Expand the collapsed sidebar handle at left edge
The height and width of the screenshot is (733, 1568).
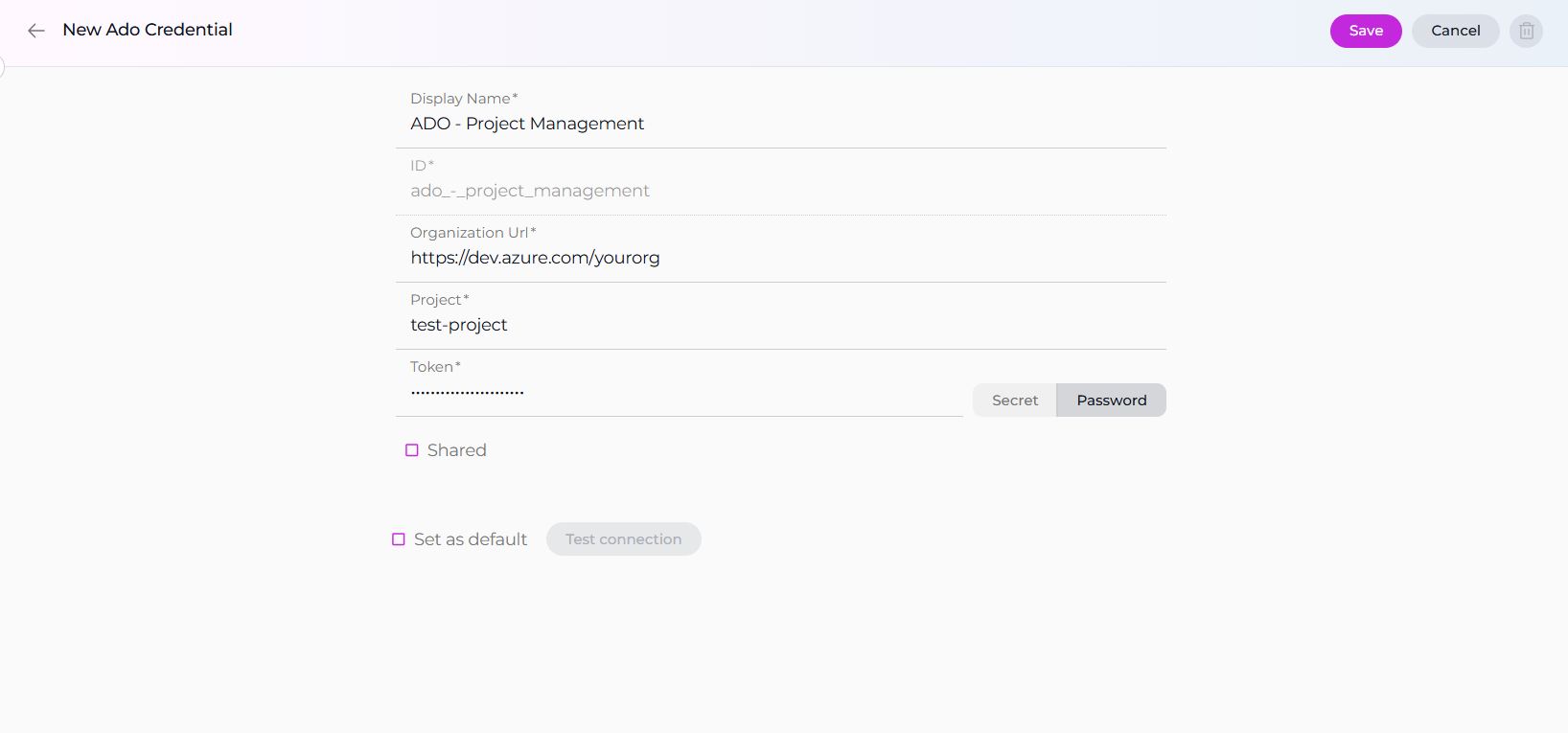tap(2, 67)
